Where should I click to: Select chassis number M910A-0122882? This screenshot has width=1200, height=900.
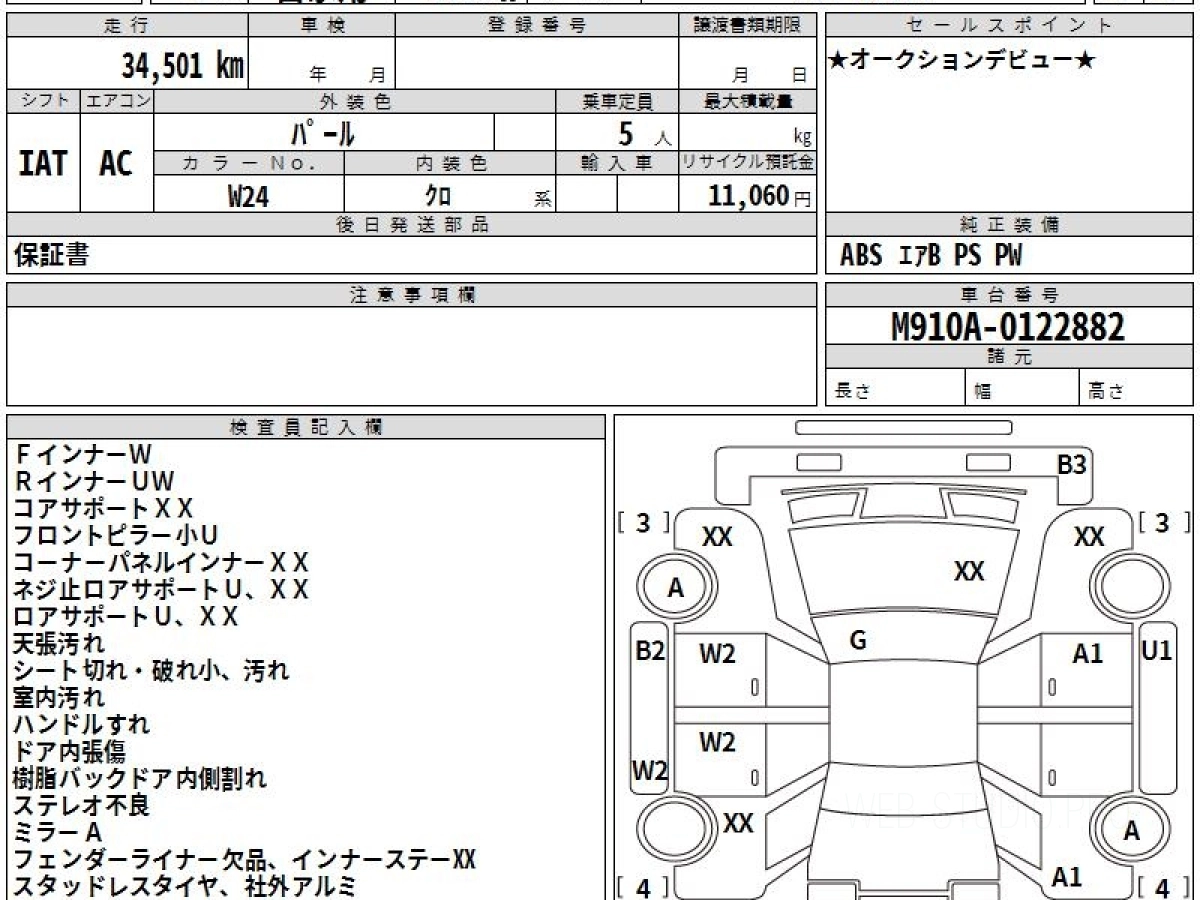click(1008, 327)
